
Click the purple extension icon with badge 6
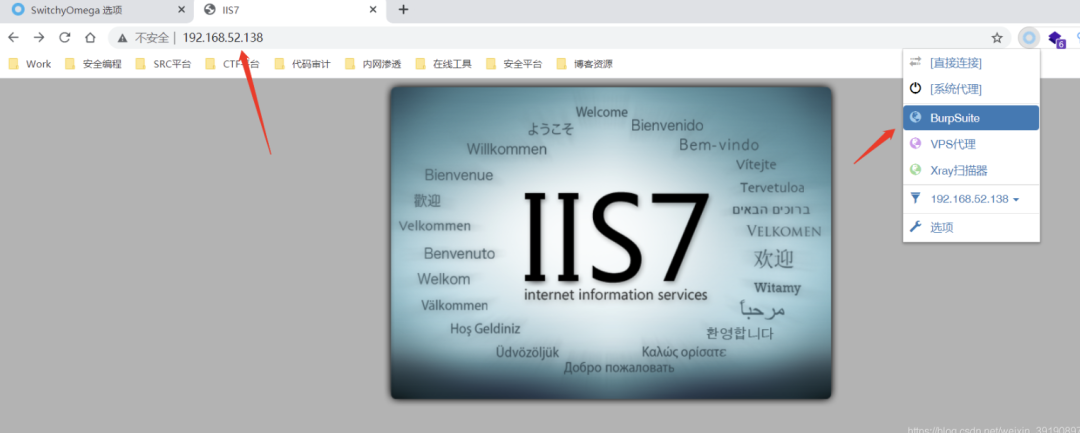1056,39
